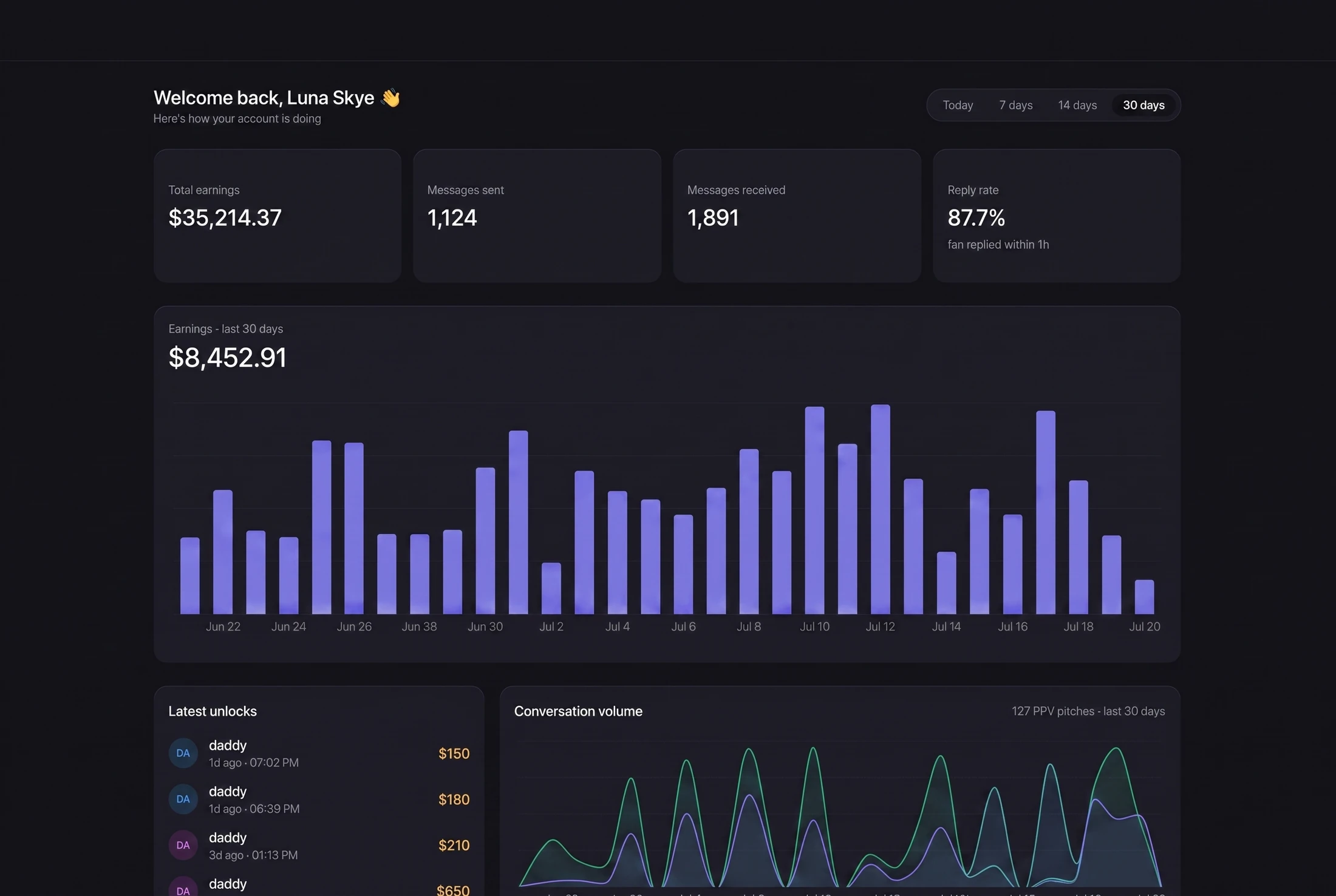Click '3d ago · 01:13 PM' timestamp
Image resolution: width=1336 pixels, height=896 pixels.
(253, 855)
